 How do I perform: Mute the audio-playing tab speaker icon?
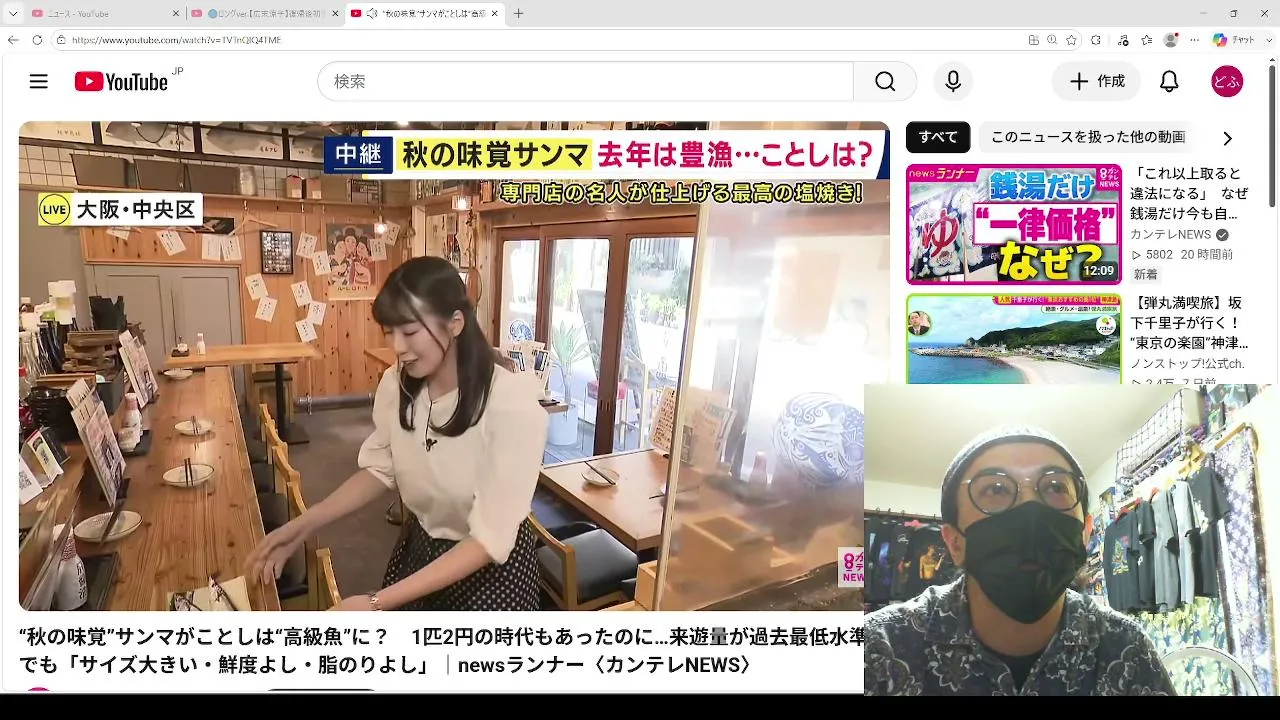pos(372,14)
